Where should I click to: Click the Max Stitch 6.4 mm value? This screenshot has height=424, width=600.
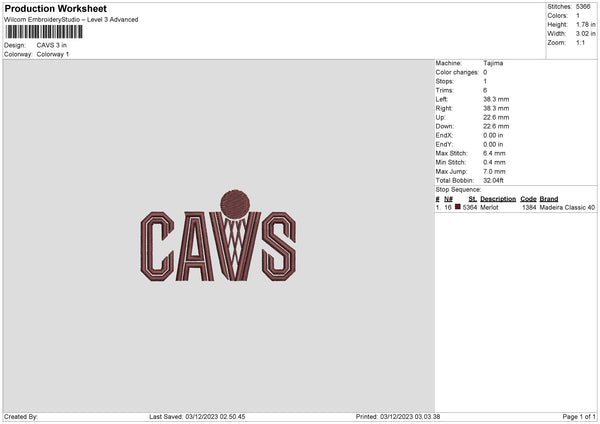click(x=494, y=152)
